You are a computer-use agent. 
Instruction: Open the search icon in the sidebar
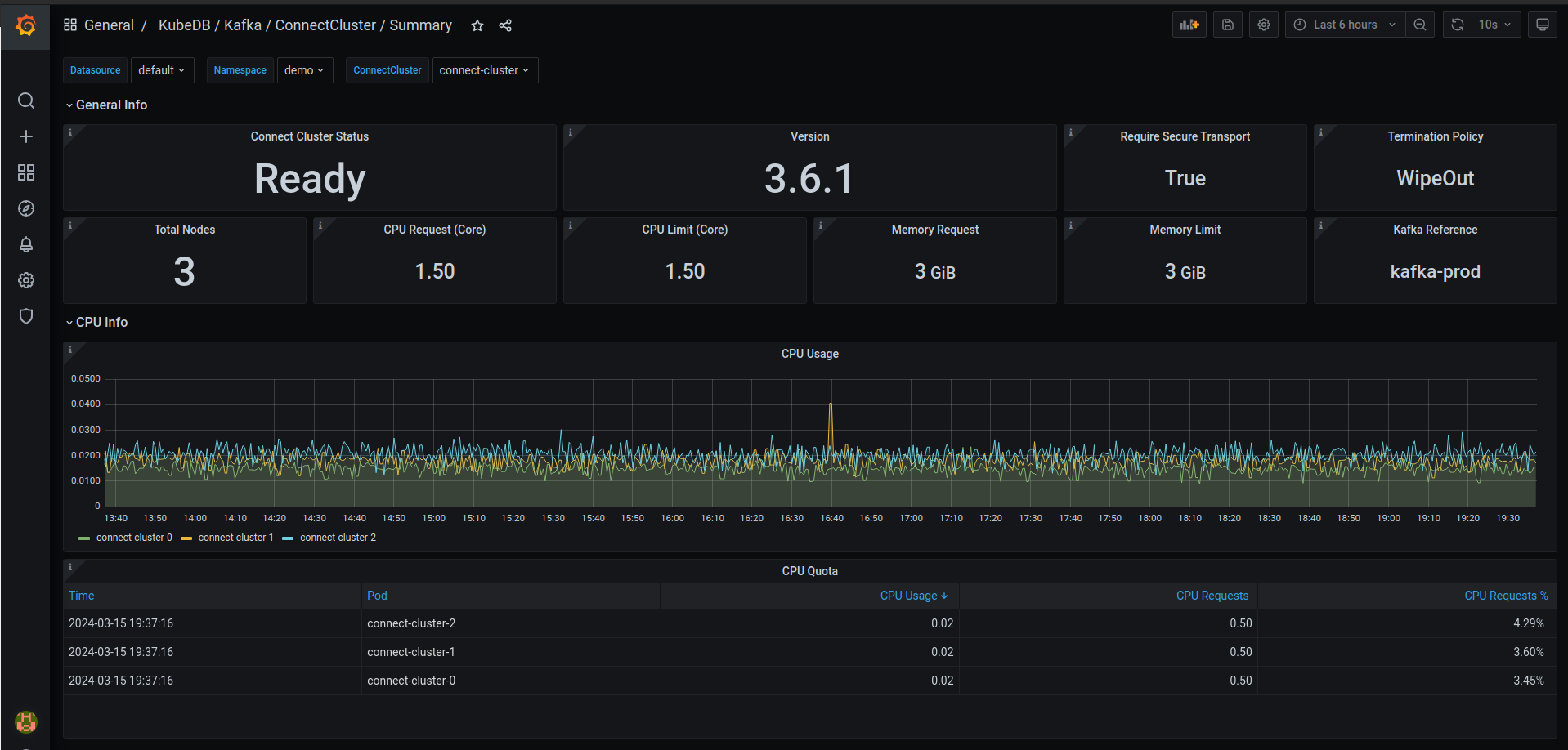tap(25, 100)
